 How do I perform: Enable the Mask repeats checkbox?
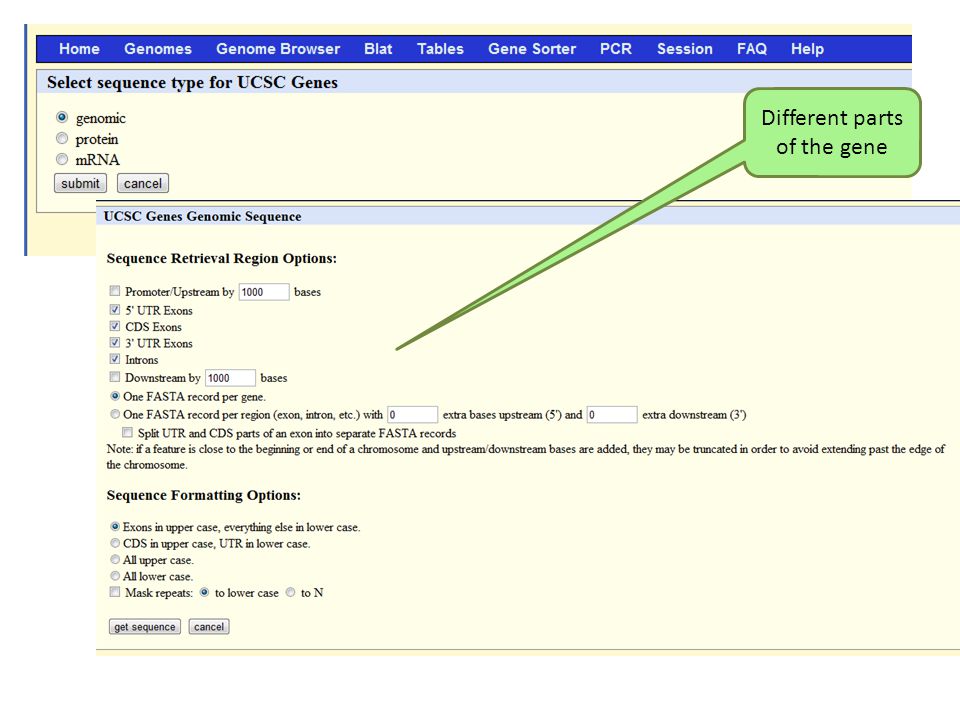tap(115, 592)
